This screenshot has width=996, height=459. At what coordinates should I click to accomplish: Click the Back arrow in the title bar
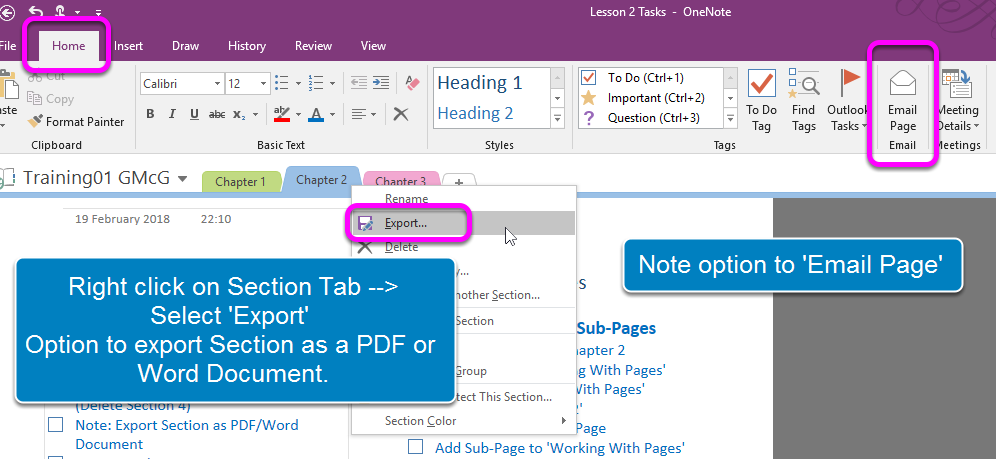coord(6,12)
